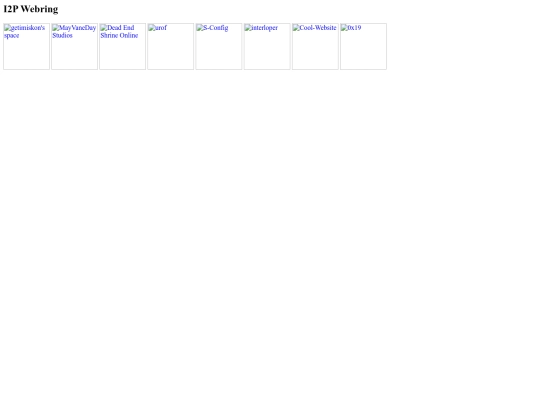
Task: Open the getimiskon's space webring link
Action: click(x=27, y=46)
